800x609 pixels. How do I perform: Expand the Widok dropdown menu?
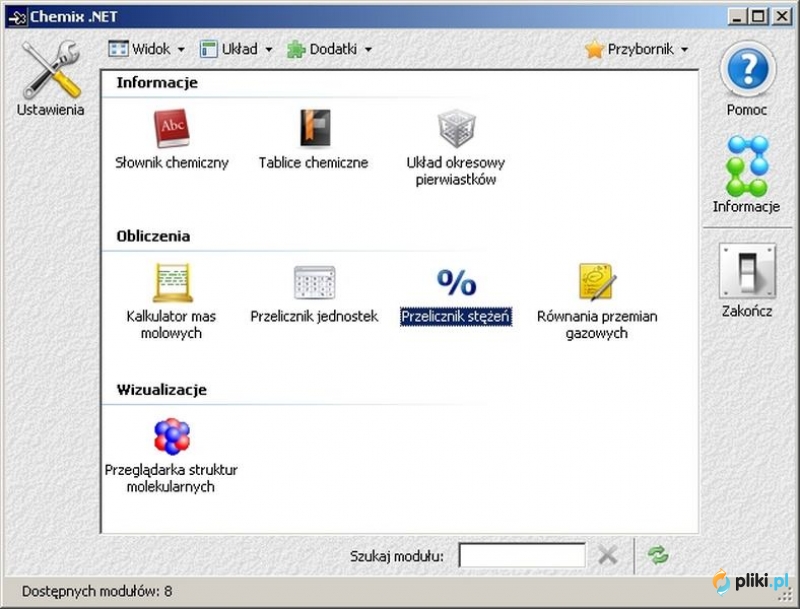[x=146, y=49]
